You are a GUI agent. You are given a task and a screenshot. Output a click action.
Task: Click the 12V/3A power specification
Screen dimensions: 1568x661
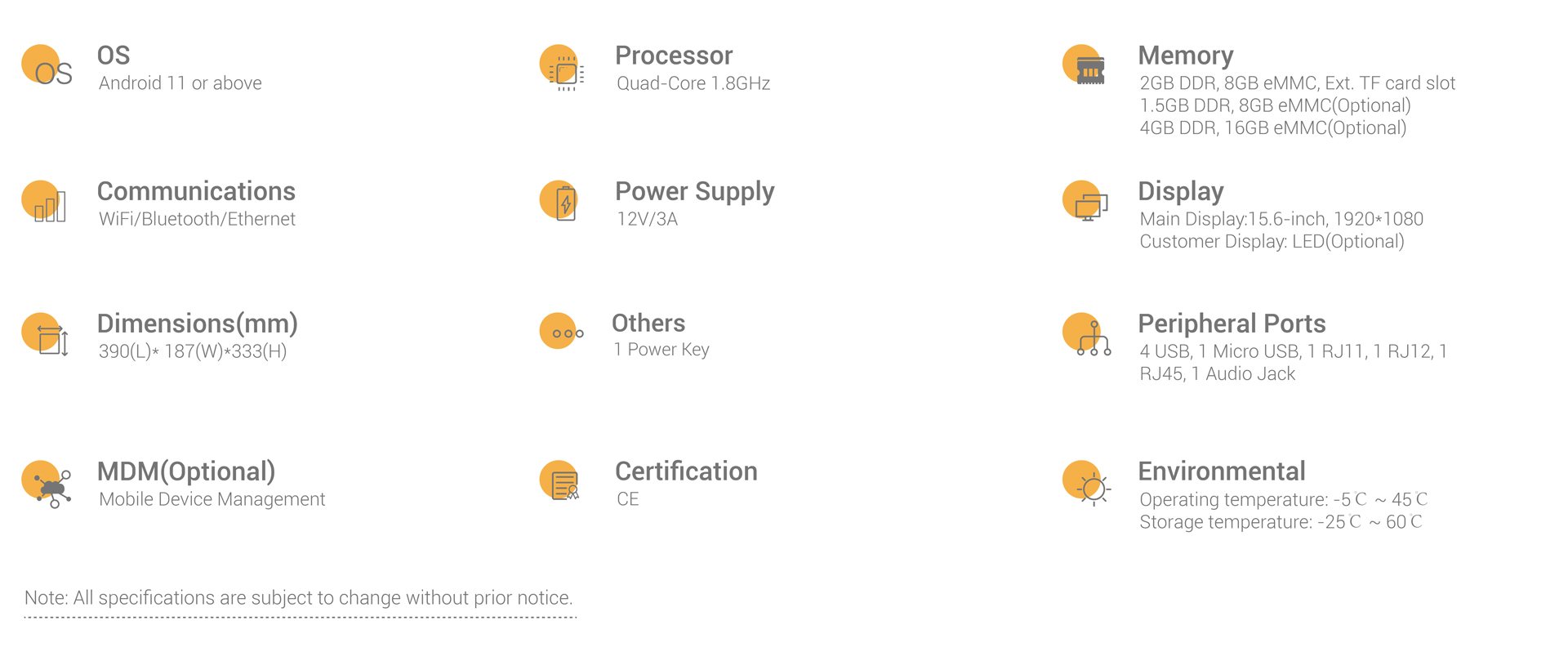click(x=647, y=219)
